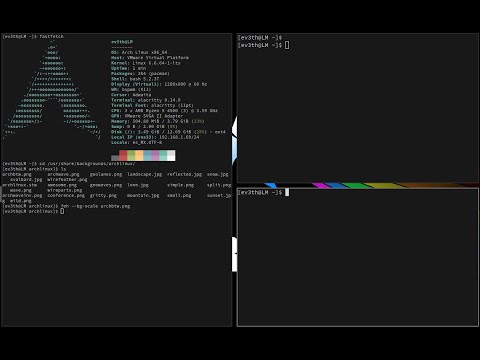This screenshot has height=360, width=480.
Task: Click 'gritty.png' in the ls listing
Action: coord(103,196)
